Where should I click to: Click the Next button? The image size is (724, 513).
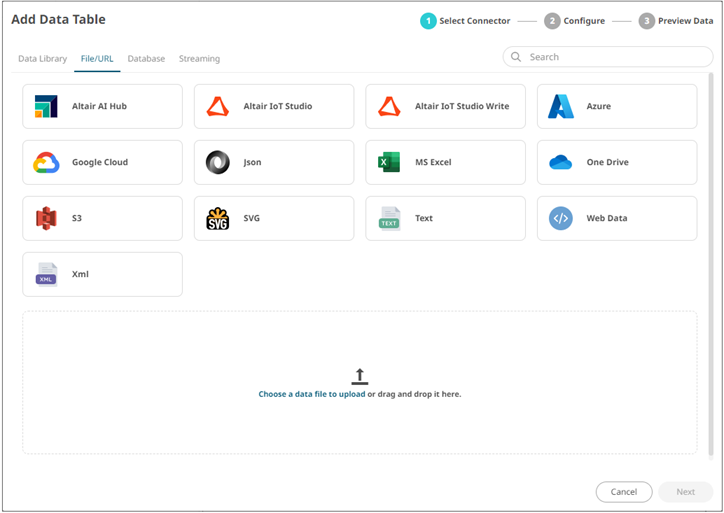coord(686,492)
